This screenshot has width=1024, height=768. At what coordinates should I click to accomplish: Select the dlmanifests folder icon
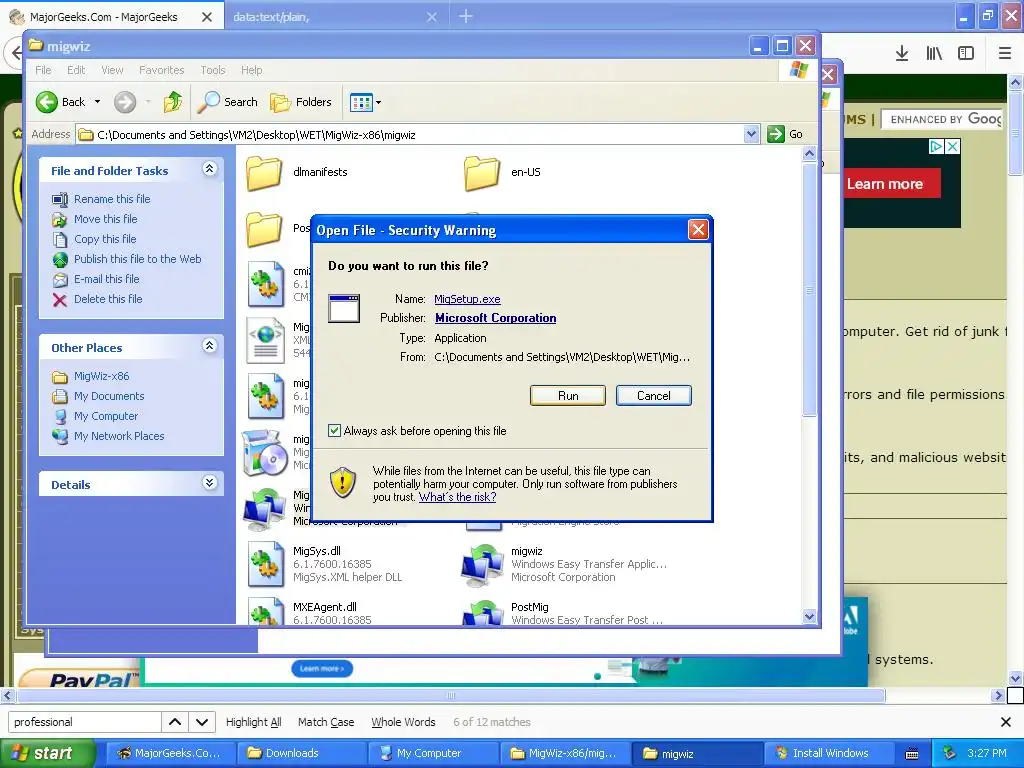pyautogui.click(x=264, y=173)
